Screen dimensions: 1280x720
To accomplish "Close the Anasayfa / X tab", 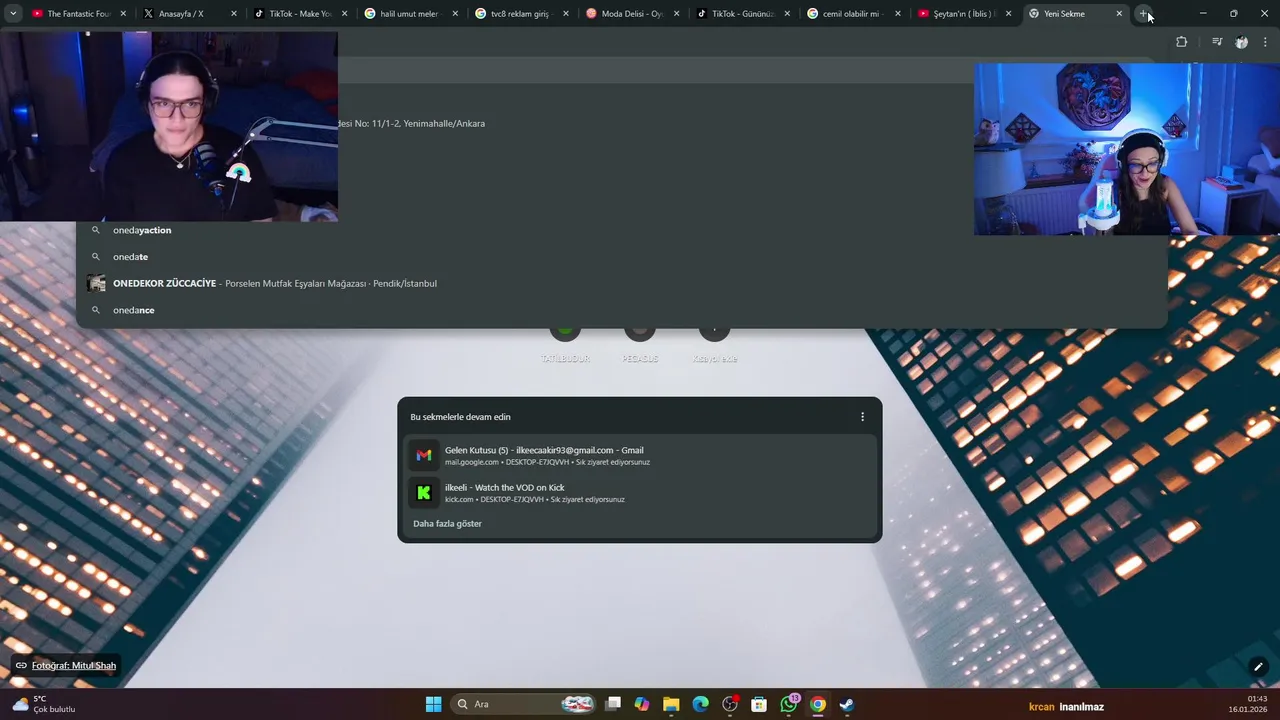I will (x=234, y=14).
